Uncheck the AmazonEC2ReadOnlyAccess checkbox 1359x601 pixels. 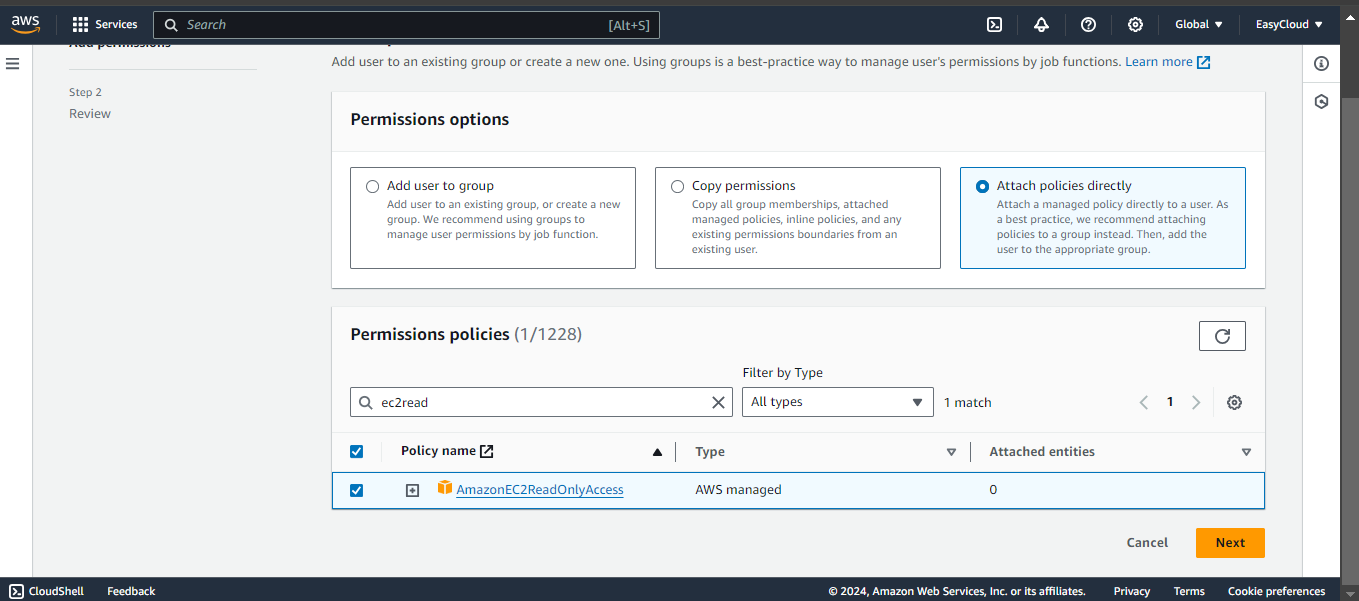tap(357, 490)
